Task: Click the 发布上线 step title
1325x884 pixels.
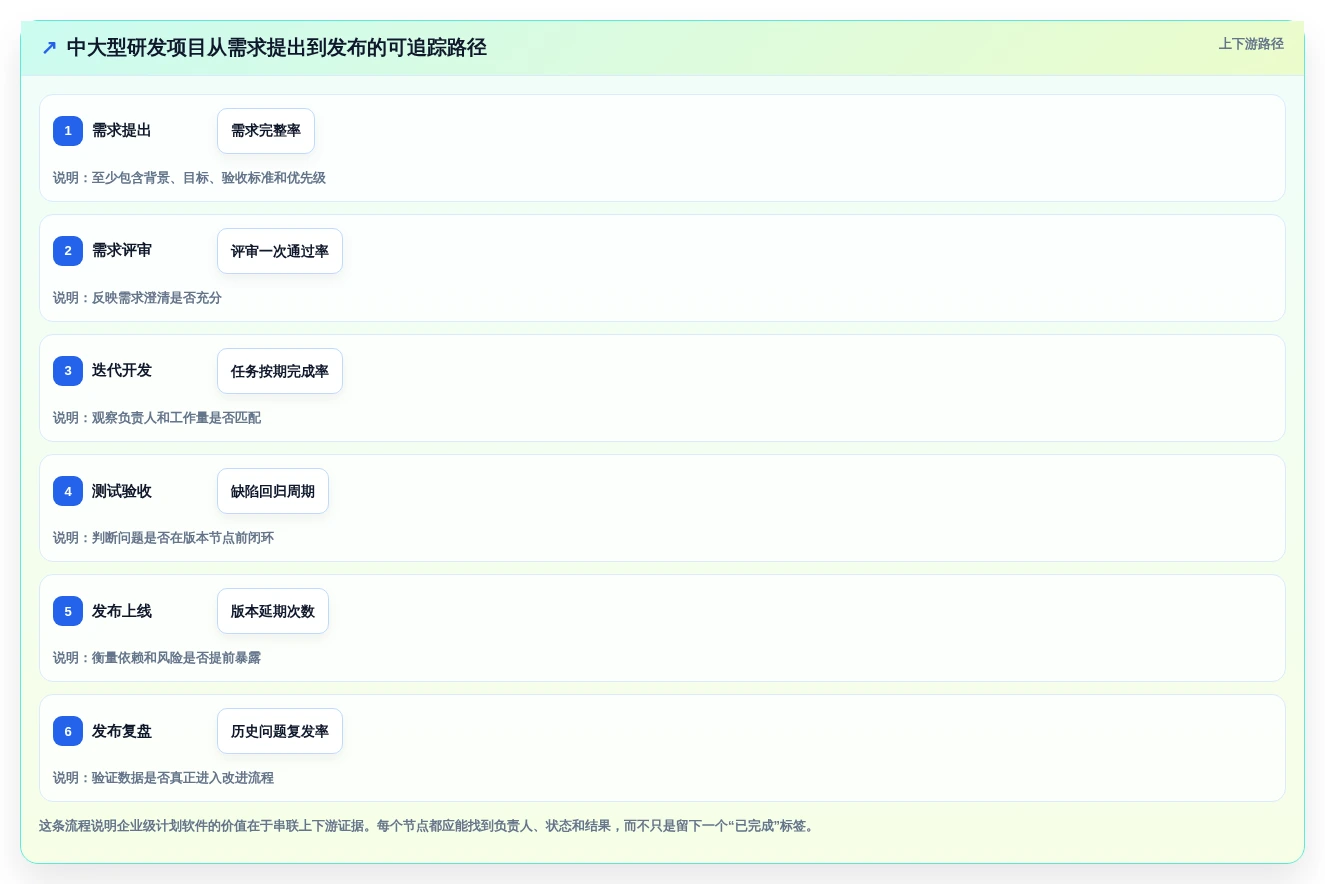Action: click(x=122, y=611)
